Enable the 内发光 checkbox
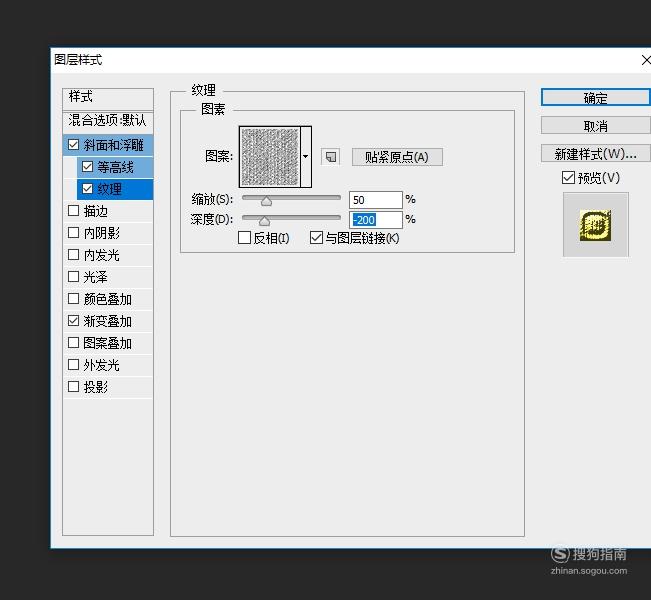This screenshot has width=651, height=600. pos(73,255)
